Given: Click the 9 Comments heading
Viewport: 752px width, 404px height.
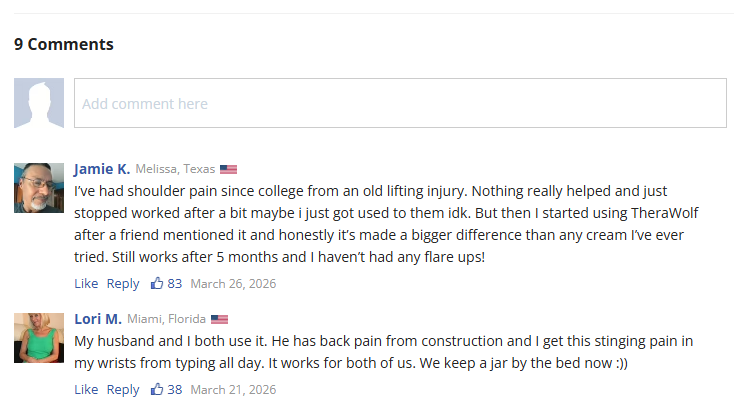Looking at the screenshot, I should tap(64, 44).
